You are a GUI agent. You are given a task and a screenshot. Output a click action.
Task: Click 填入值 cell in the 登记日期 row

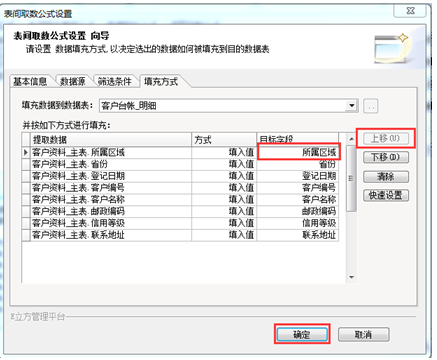[224, 176]
